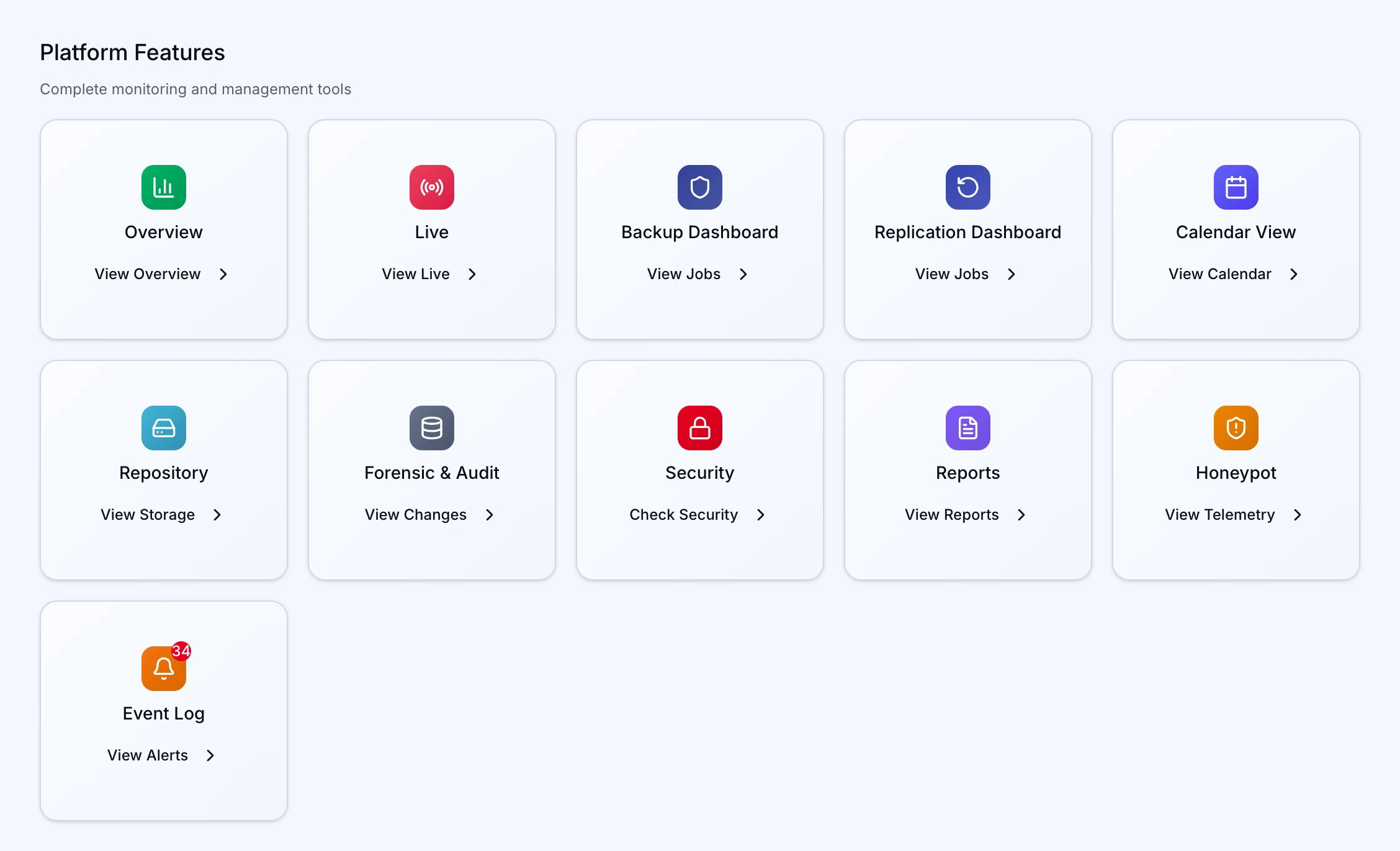
Task: Click the green Overview bar chart icon
Action: click(x=164, y=187)
